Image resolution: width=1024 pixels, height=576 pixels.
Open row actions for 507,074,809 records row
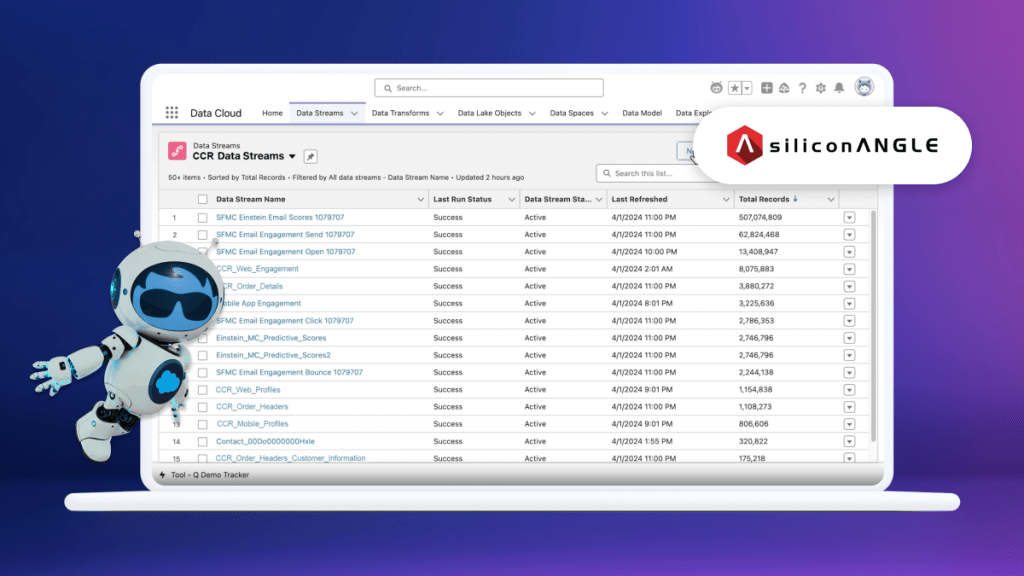point(849,217)
